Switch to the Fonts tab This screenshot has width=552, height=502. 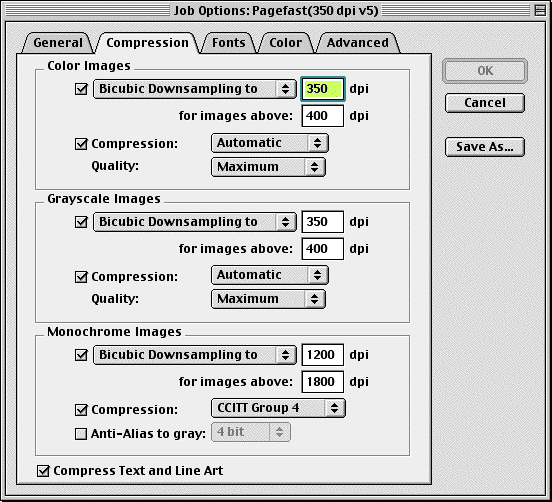[228, 43]
